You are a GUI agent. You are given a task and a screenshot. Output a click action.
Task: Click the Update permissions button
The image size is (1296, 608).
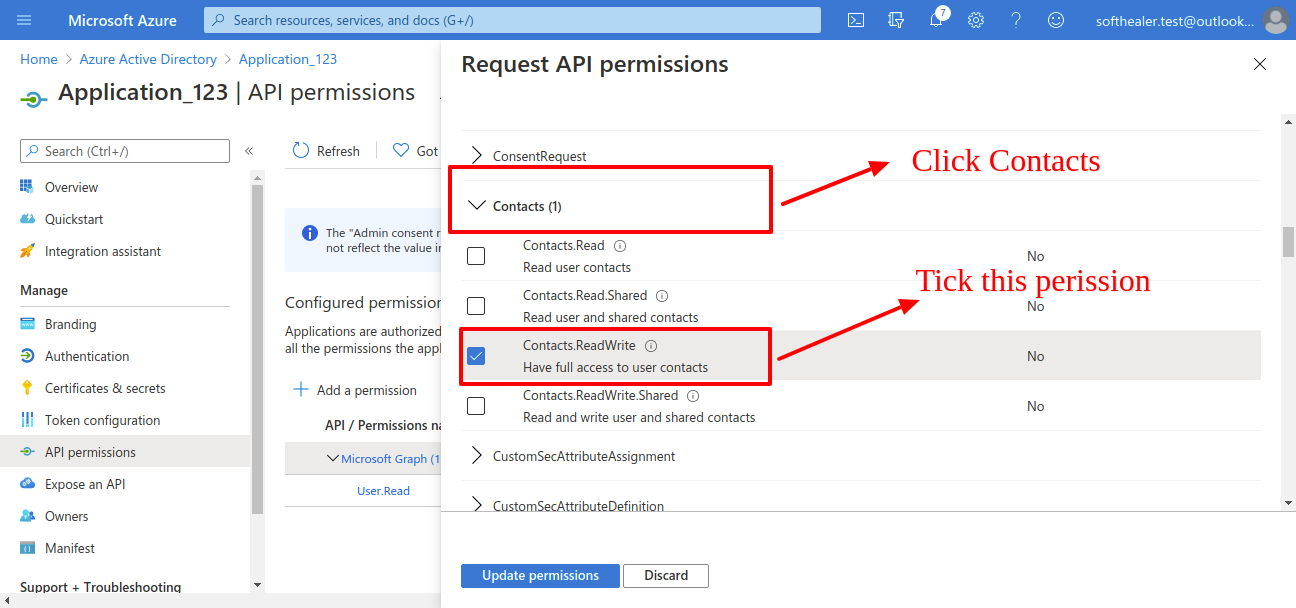click(540, 576)
